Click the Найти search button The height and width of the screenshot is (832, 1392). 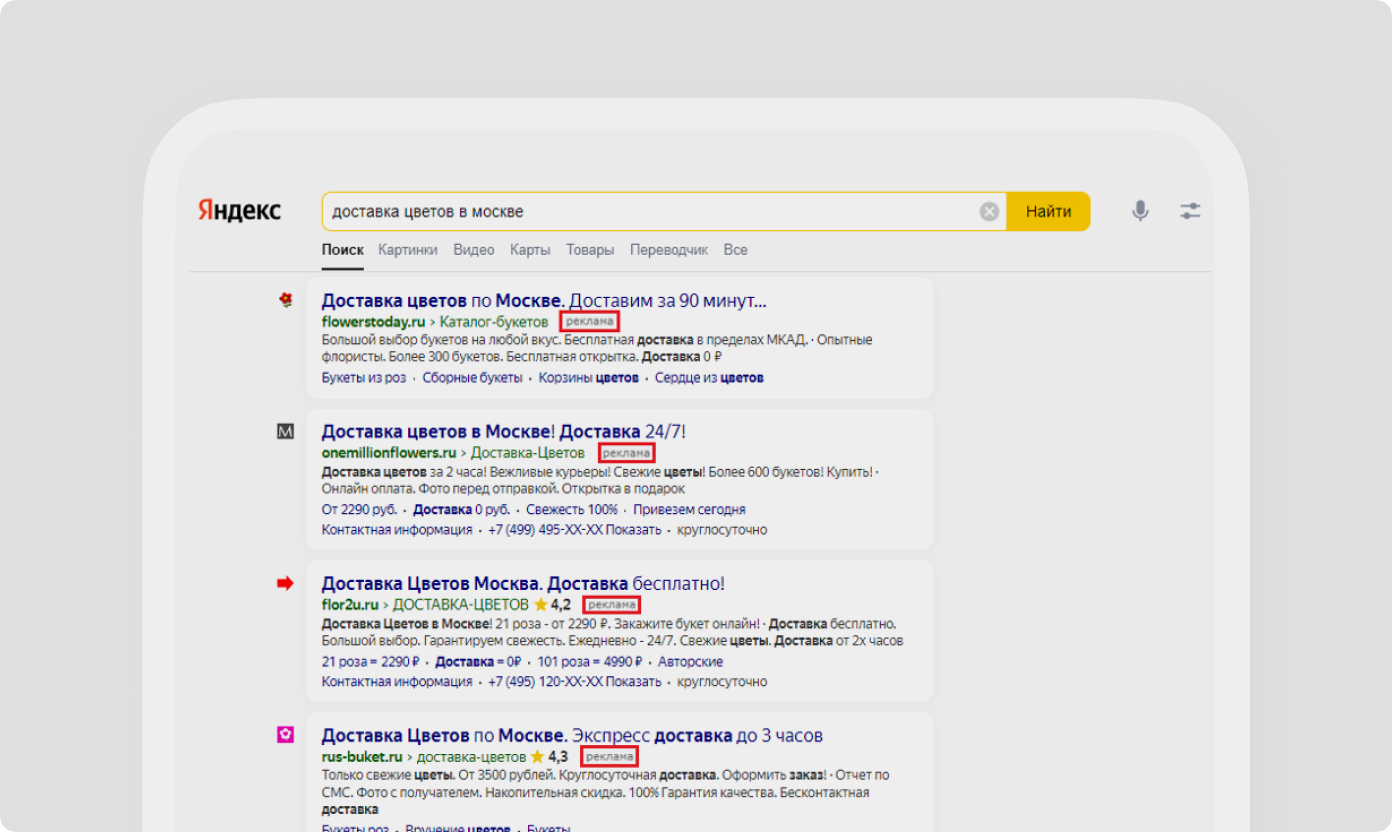pyautogui.click(x=1048, y=211)
